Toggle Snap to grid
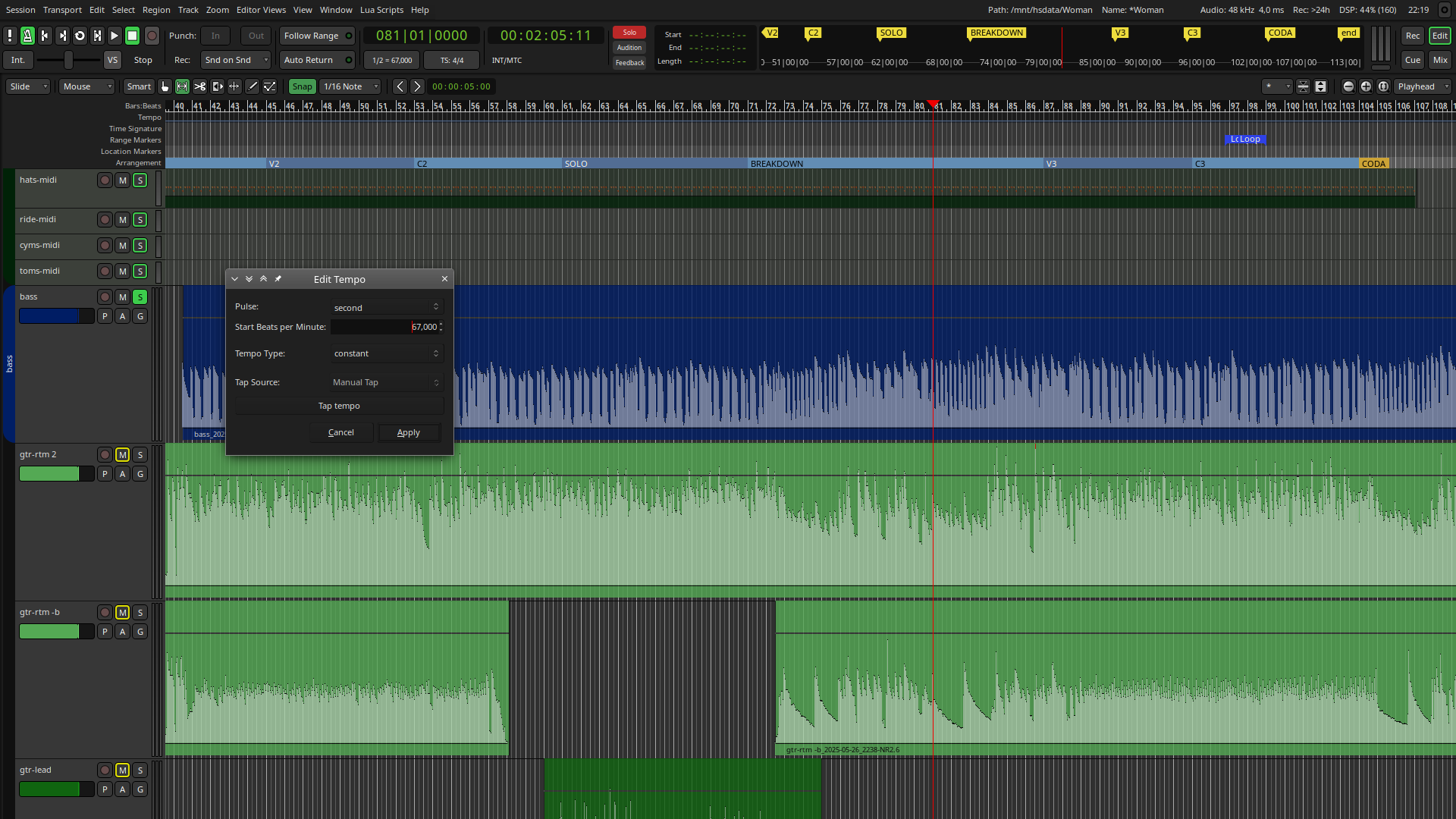The height and width of the screenshot is (819, 1456). [302, 86]
